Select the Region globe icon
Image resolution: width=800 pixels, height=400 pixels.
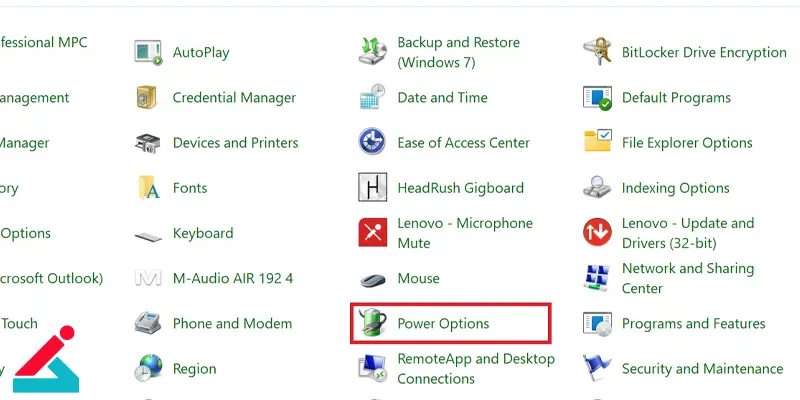[148, 368]
